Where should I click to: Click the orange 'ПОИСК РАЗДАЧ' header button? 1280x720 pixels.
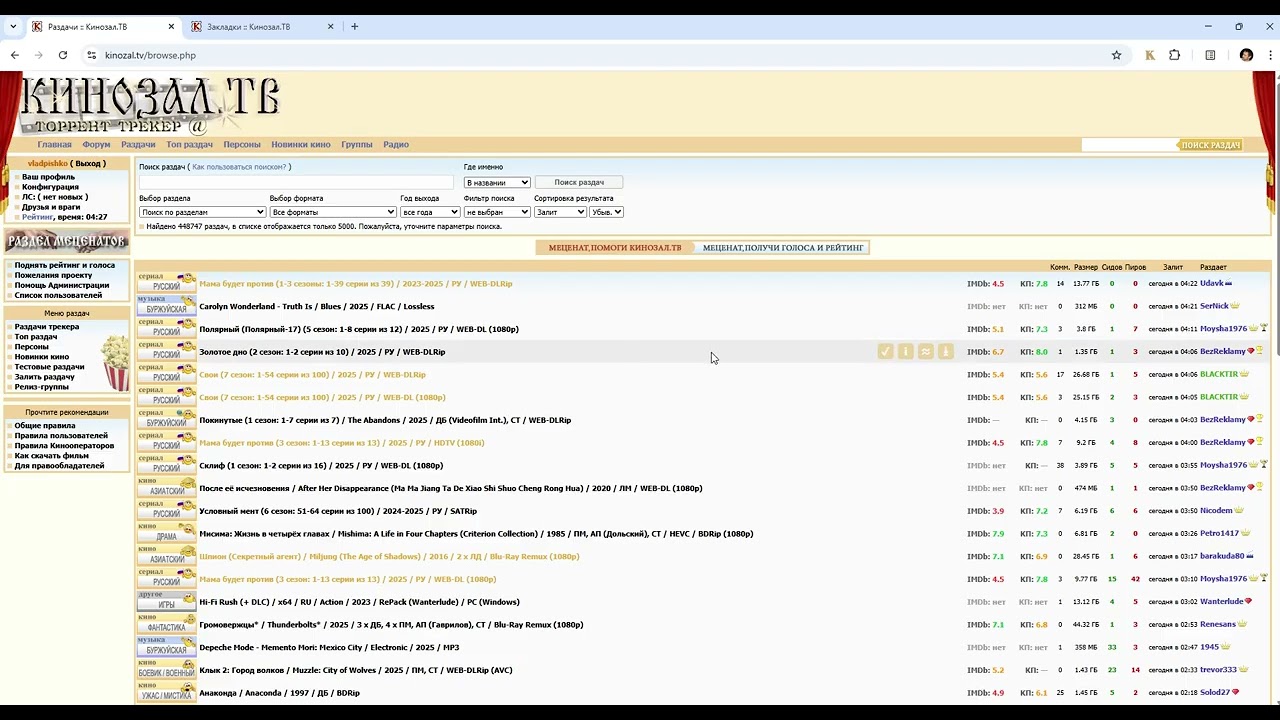[1211, 145]
